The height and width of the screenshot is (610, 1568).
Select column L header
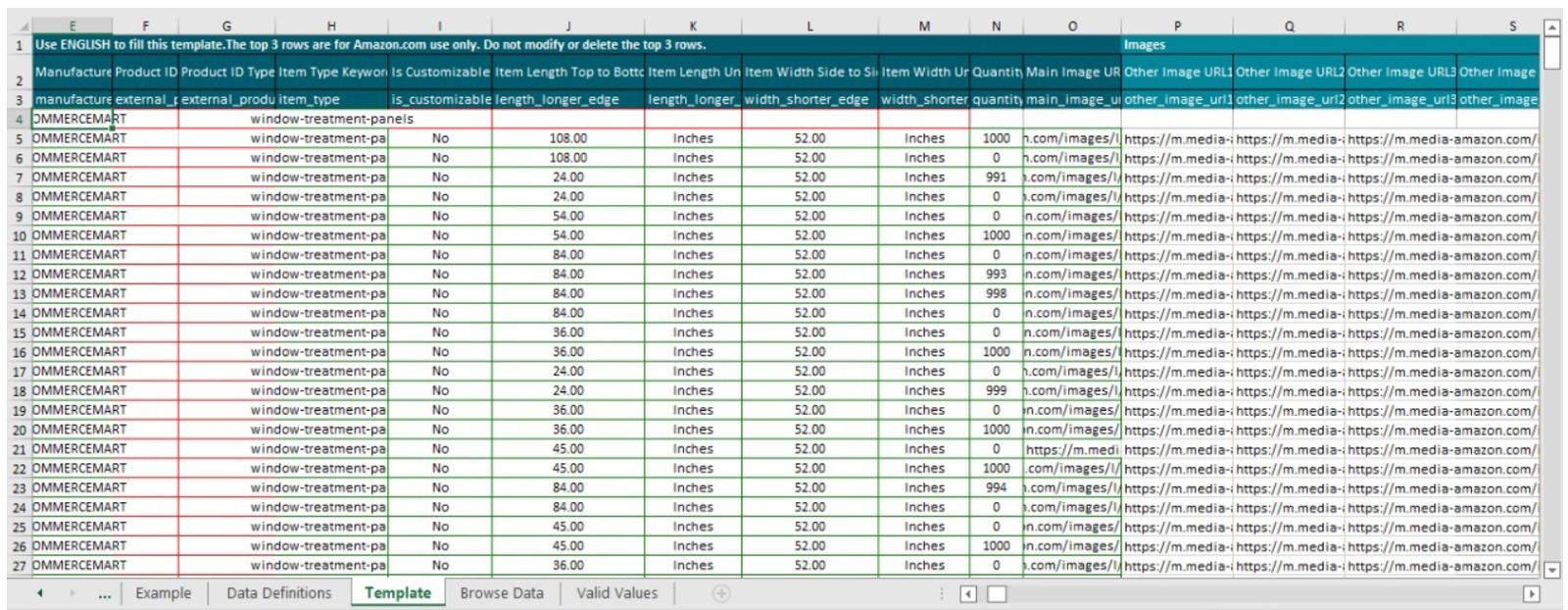point(809,26)
